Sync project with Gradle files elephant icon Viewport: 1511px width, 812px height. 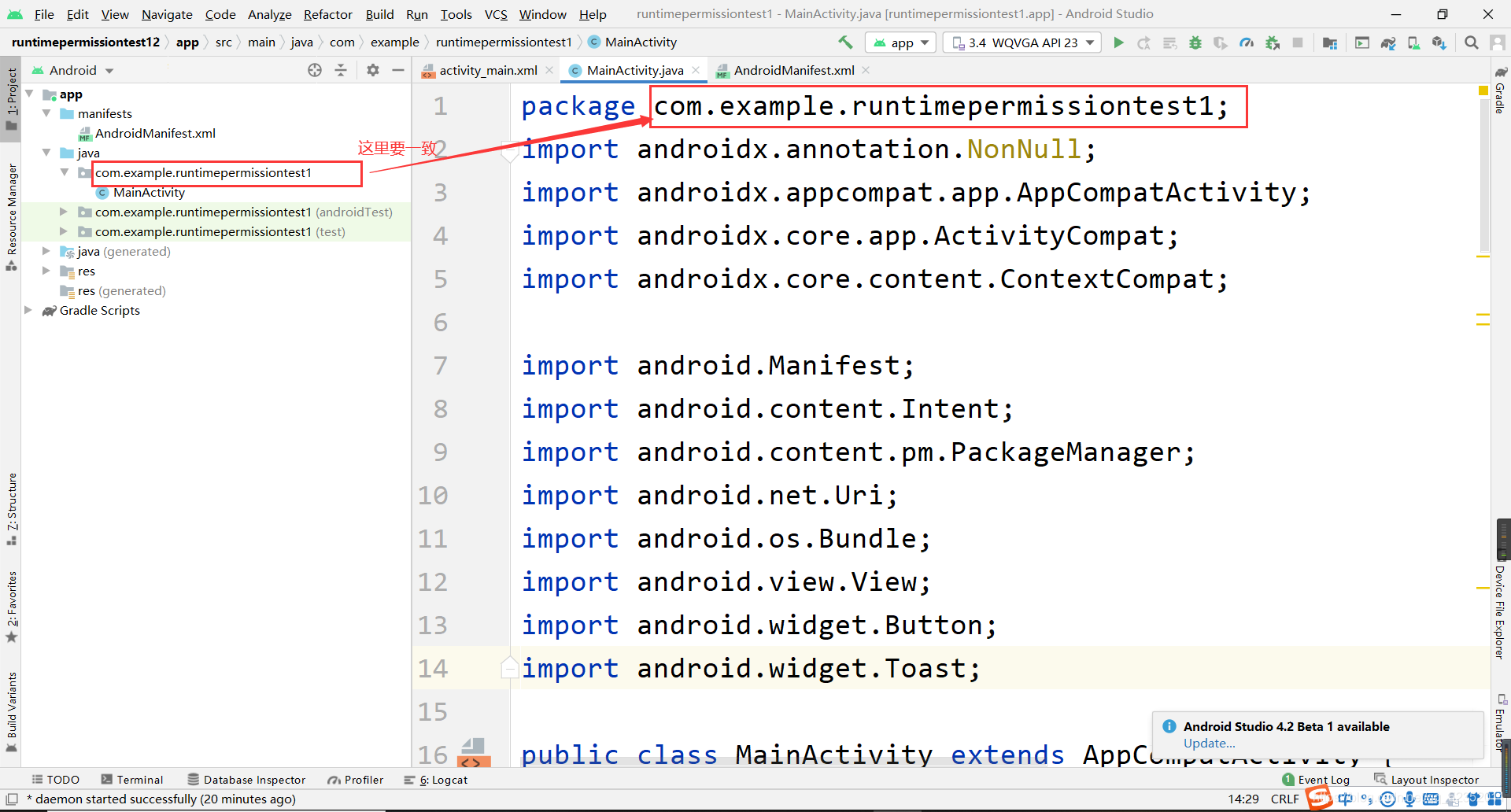1388,42
